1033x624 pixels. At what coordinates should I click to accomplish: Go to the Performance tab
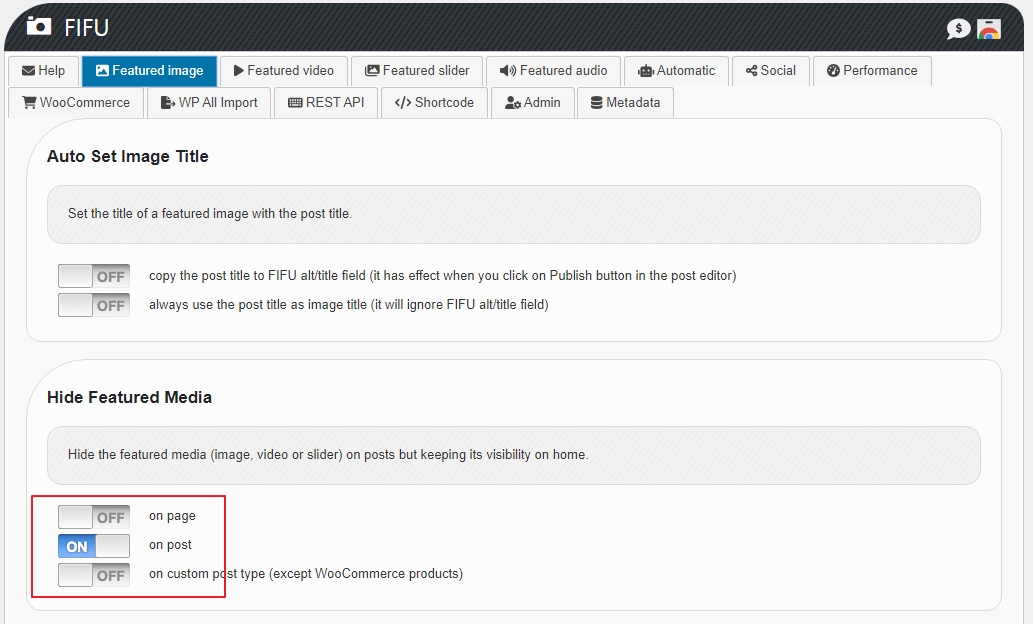pyautogui.click(x=872, y=71)
